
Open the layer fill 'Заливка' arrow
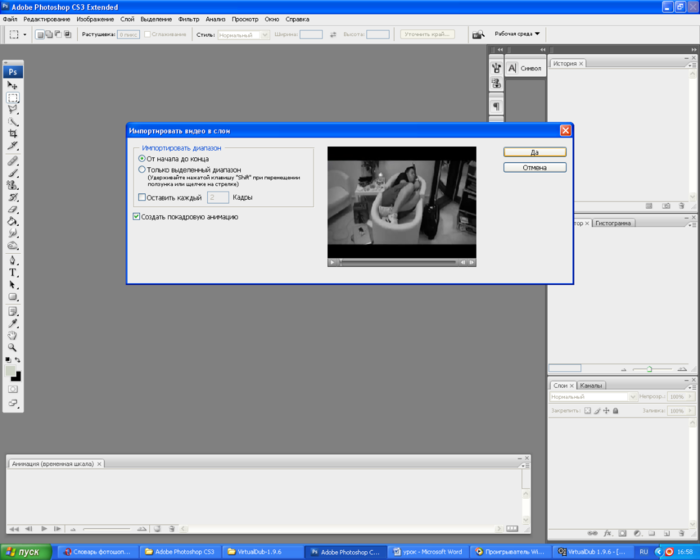(690, 411)
